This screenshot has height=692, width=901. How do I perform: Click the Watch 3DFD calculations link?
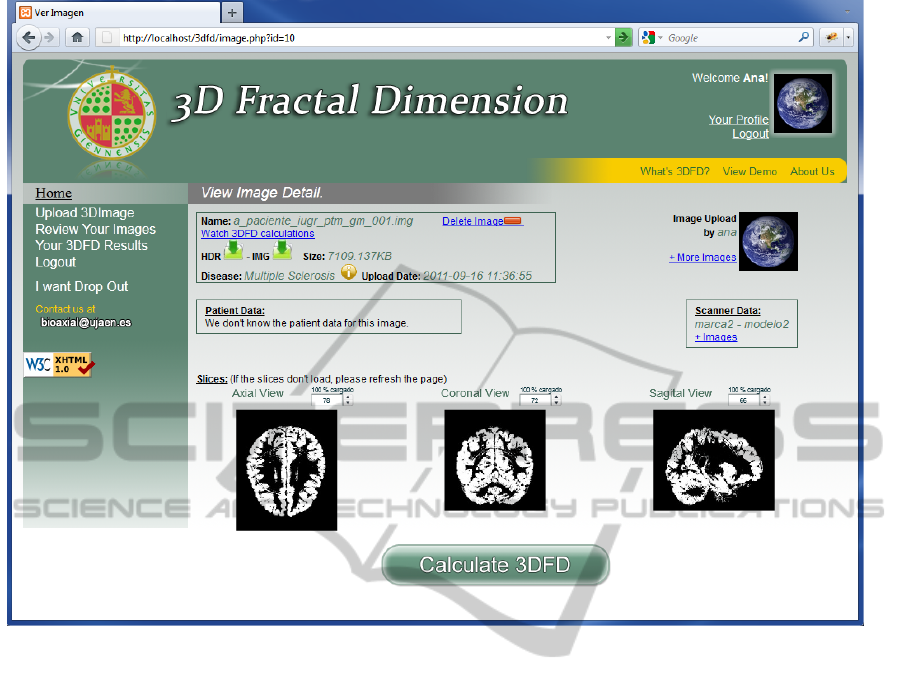click(257, 233)
